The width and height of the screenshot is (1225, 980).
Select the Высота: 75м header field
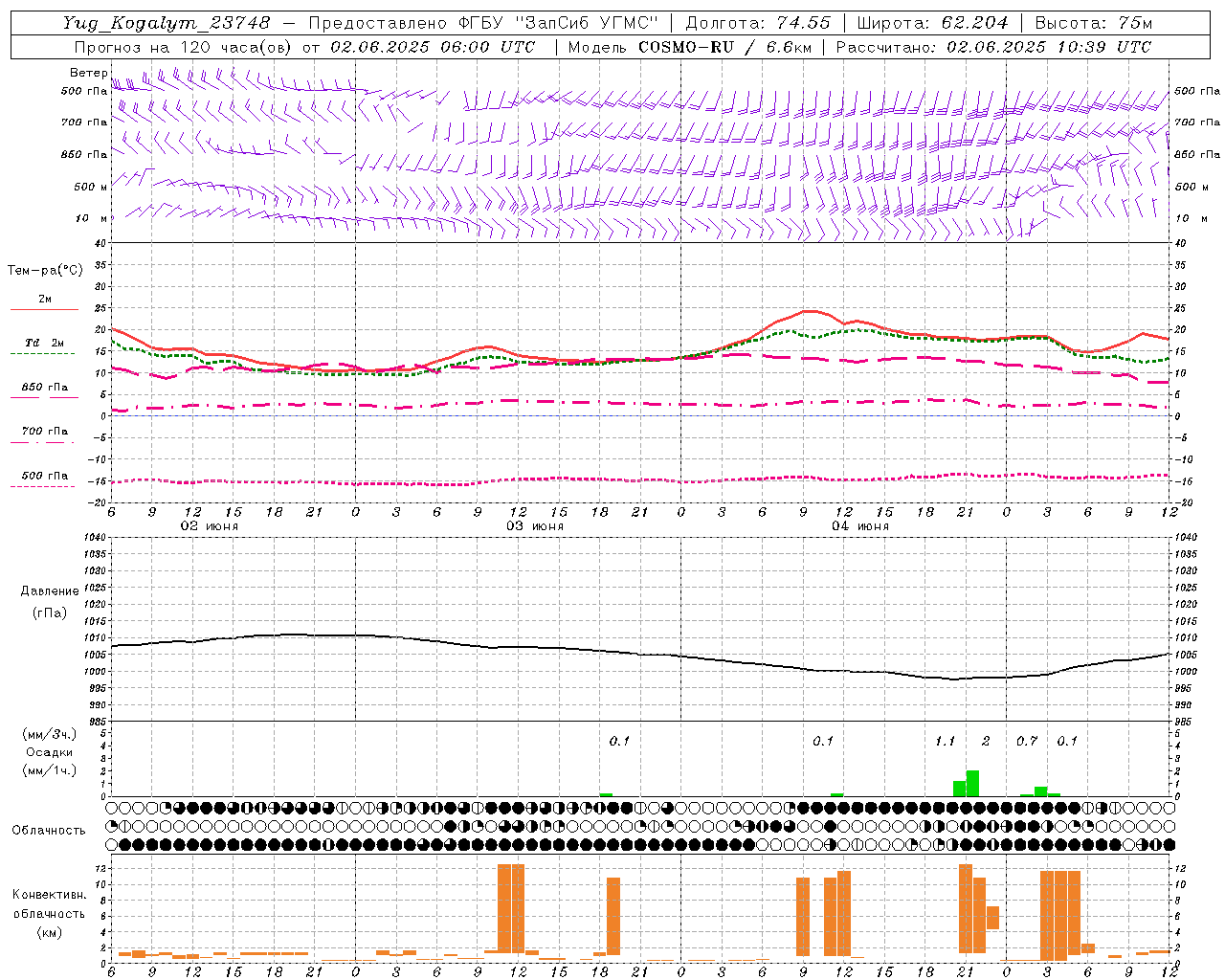tap(1094, 23)
